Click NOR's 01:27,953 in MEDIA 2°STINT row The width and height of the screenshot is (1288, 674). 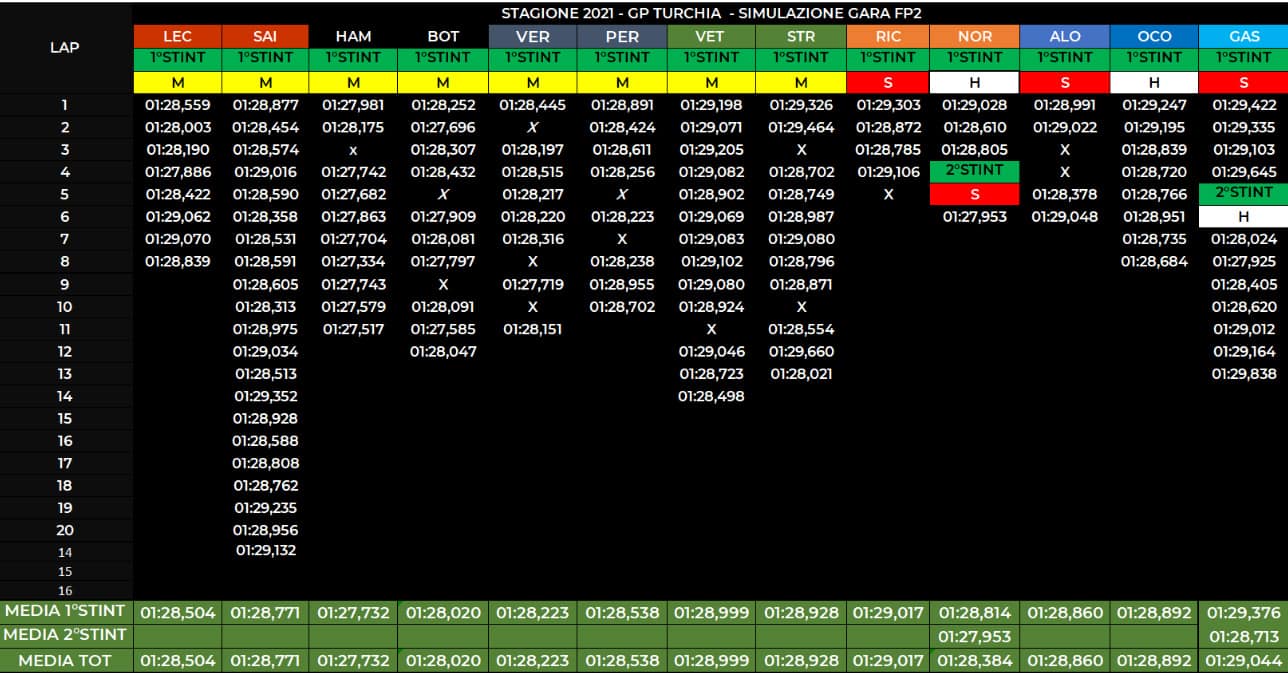pyautogui.click(x=974, y=636)
